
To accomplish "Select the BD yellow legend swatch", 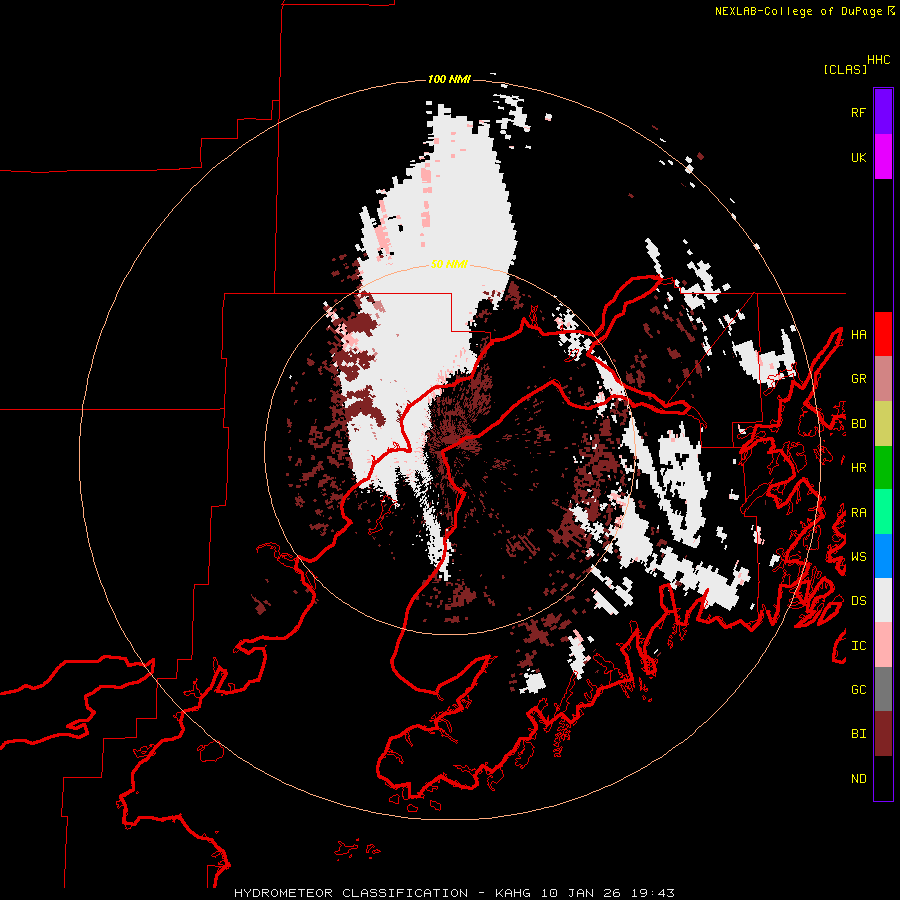I will (883, 424).
